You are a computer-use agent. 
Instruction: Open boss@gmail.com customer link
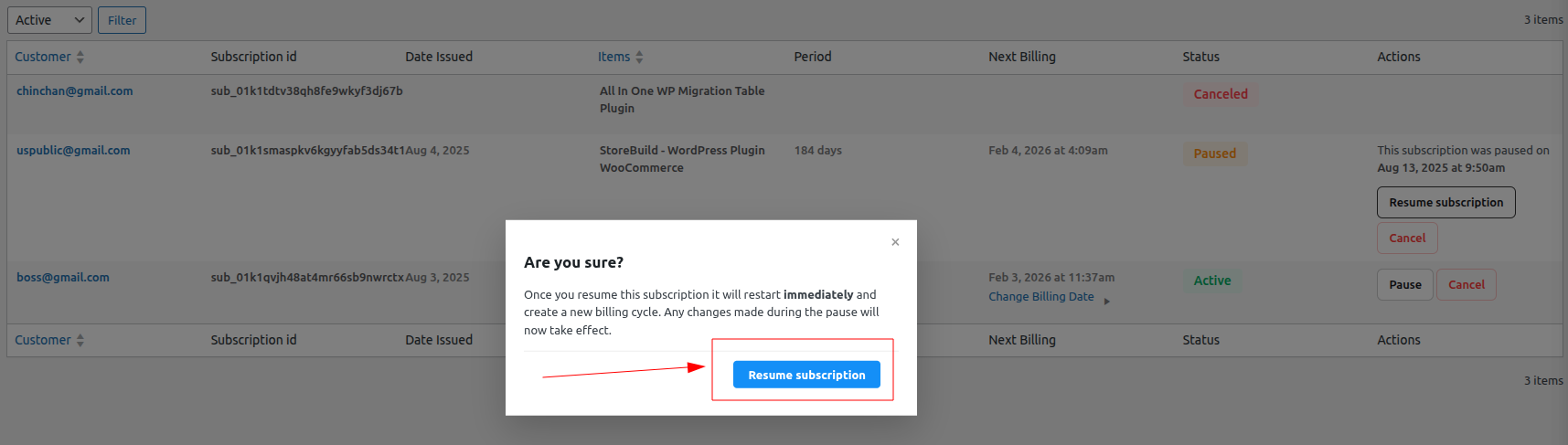63,278
